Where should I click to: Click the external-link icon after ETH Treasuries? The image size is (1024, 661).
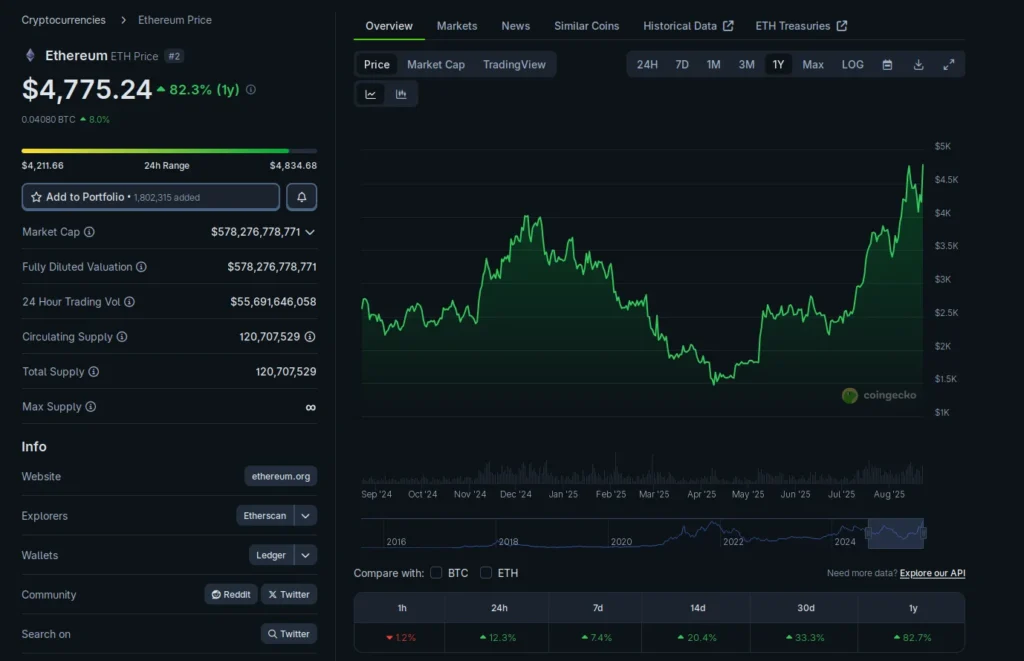point(842,26)
